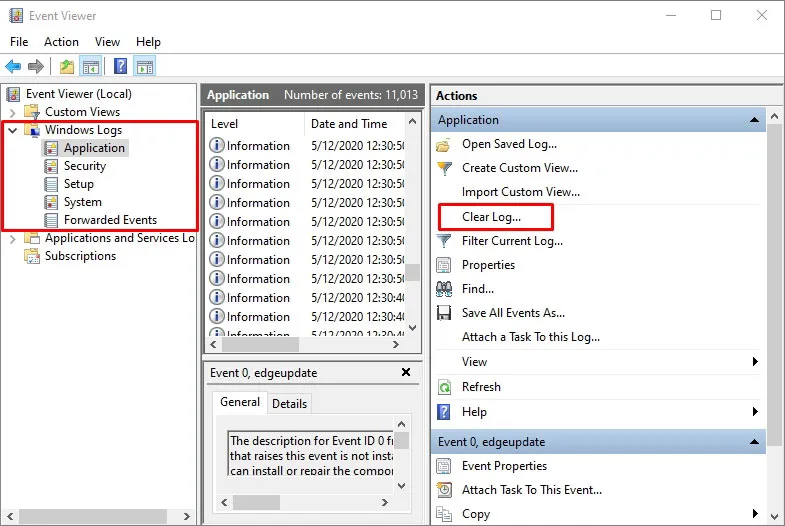Image resolution: width=785 pixels, height=526 pixels.
Task: Switch to the Details tab
Action: click(289, 403)
